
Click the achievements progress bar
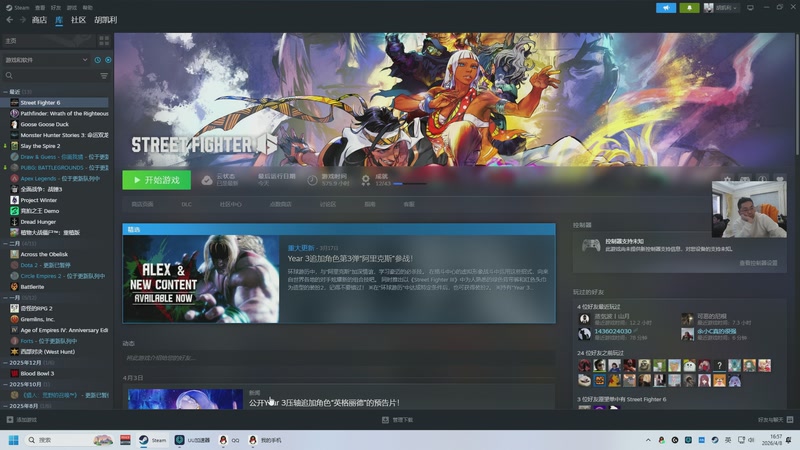pos(410,184)
